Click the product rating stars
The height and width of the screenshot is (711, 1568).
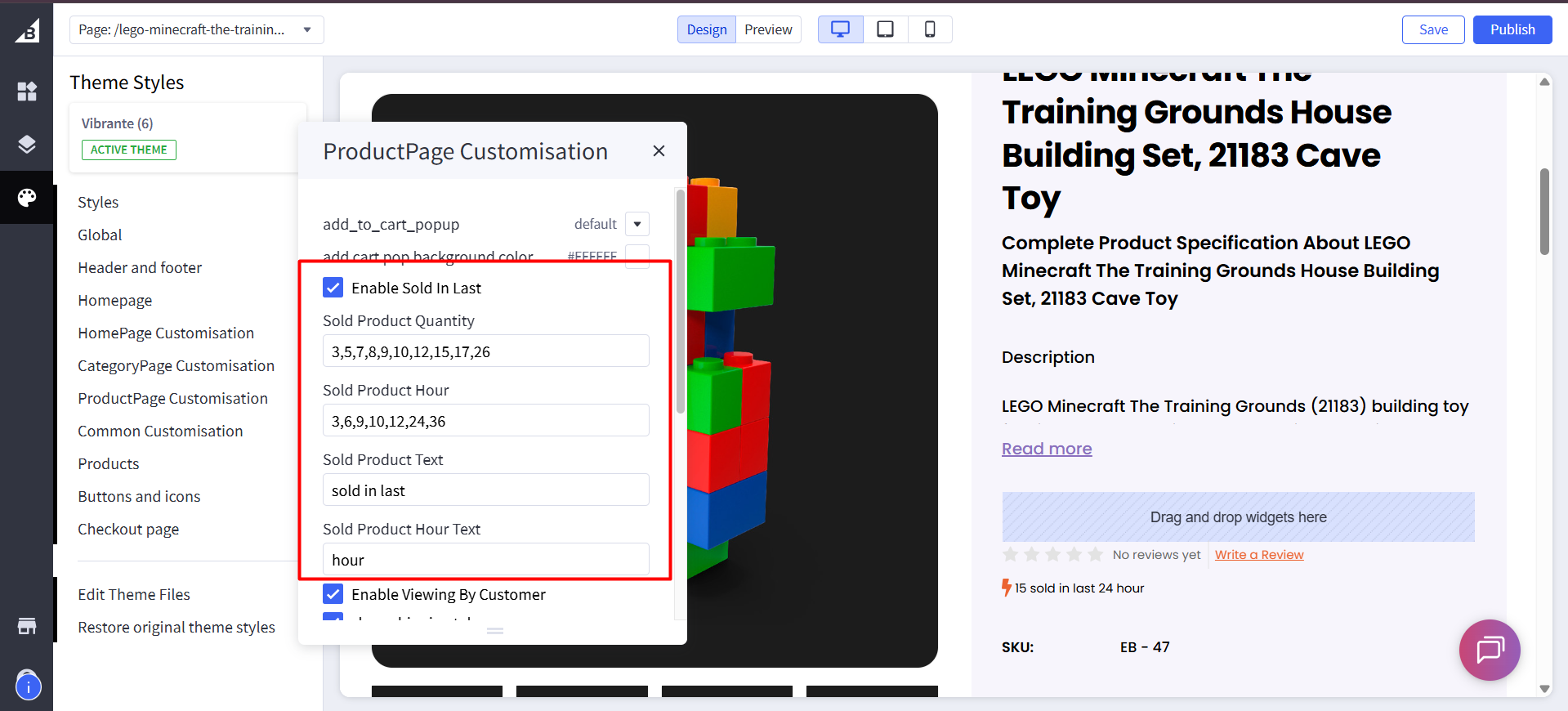click(x=1052, y=555)
